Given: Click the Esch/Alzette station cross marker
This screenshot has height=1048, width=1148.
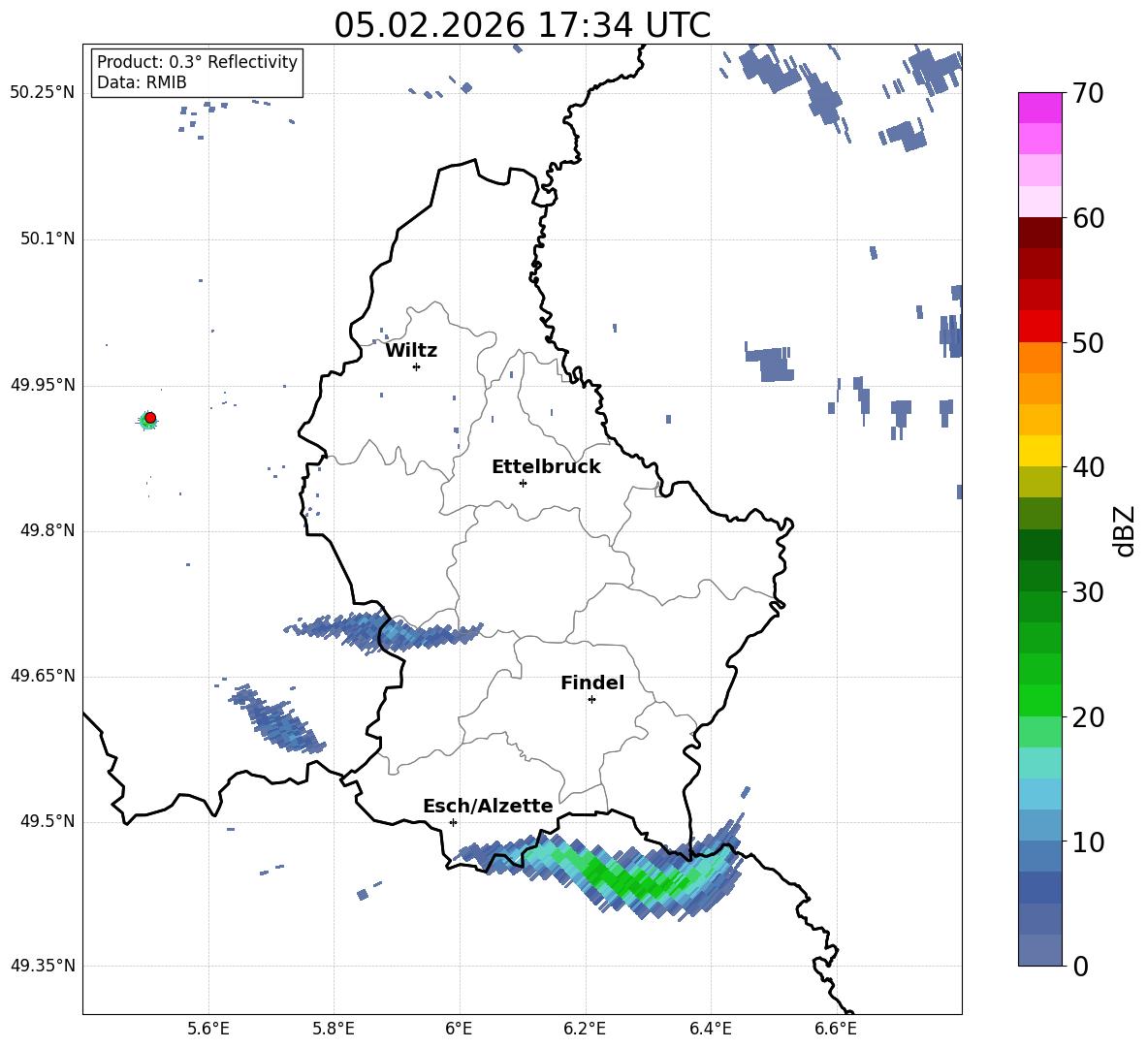Looking at the screenshot, I should (453, 822).
